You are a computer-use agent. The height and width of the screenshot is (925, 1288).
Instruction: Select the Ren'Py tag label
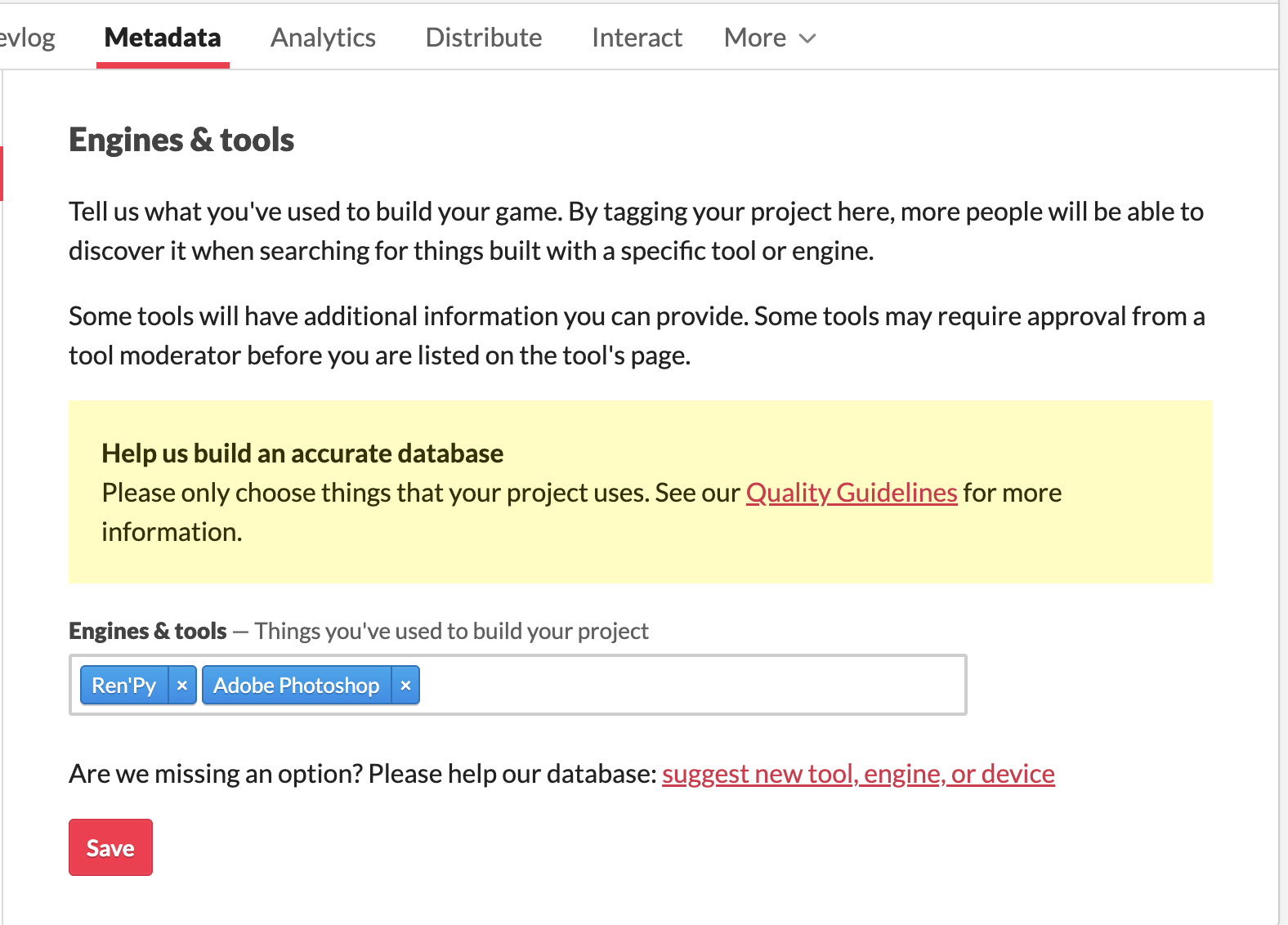(x=124, y=686)
